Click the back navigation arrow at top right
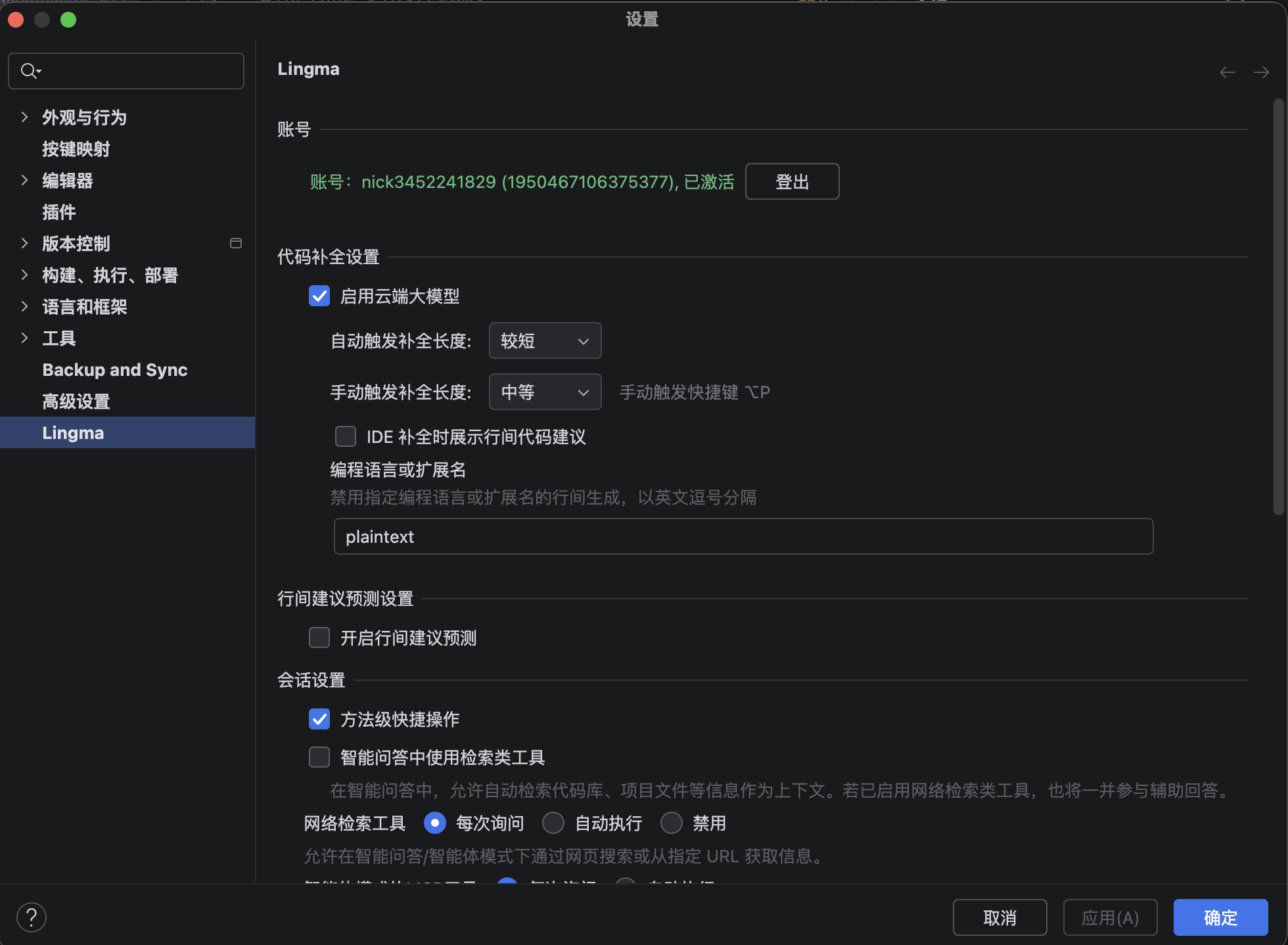The height and width of the screenshot is (945, 1288). [1227, 72]
